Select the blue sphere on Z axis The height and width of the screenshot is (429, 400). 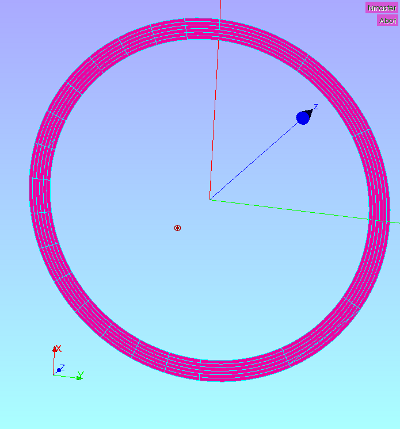pos(303,118)
